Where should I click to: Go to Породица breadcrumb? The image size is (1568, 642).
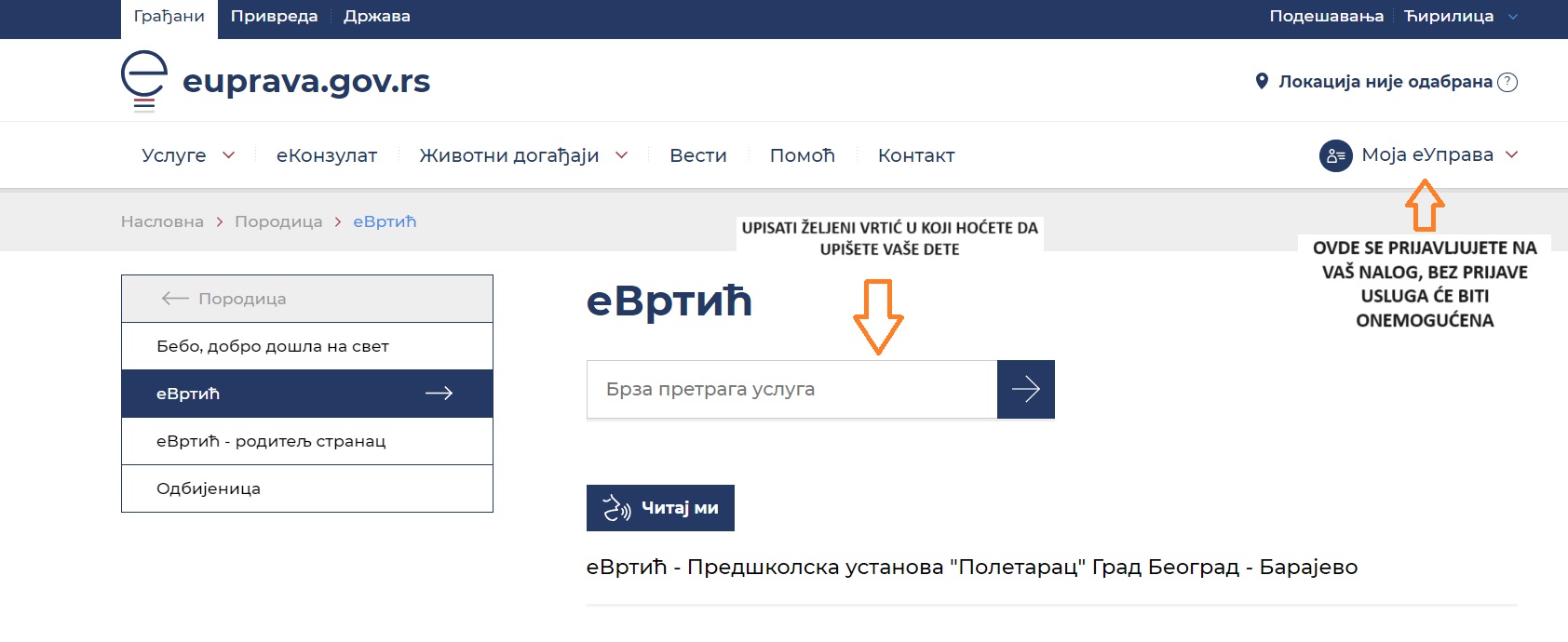click(x=278, y=221)
